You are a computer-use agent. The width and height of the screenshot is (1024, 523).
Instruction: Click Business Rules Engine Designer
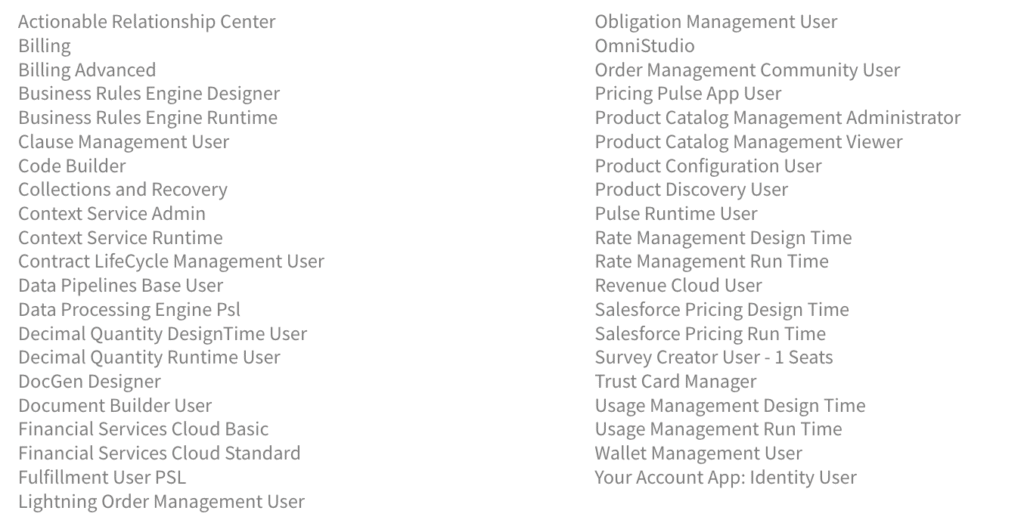148,94
